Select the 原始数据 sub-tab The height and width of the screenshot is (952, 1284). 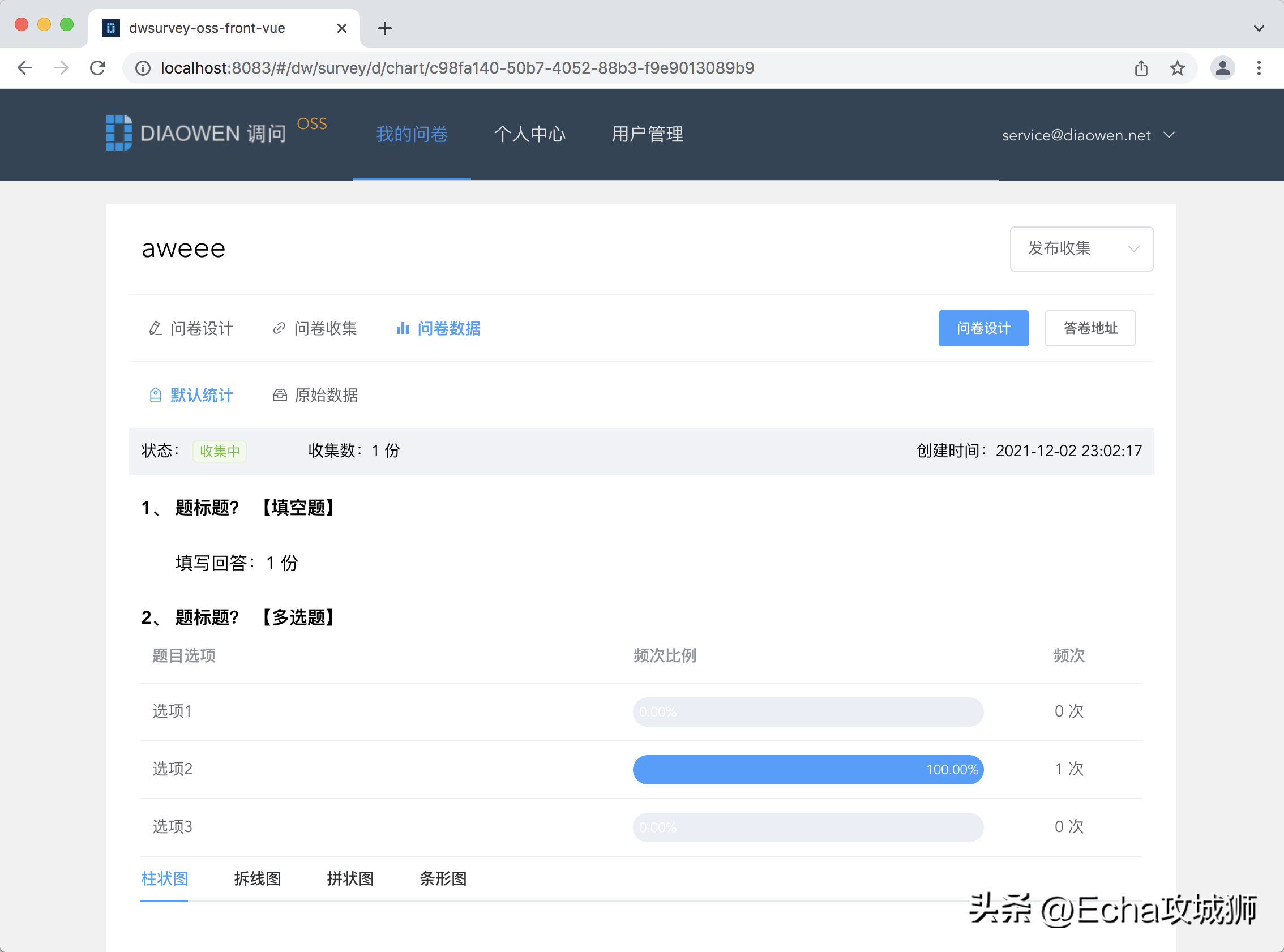click(x=315, y=395)
